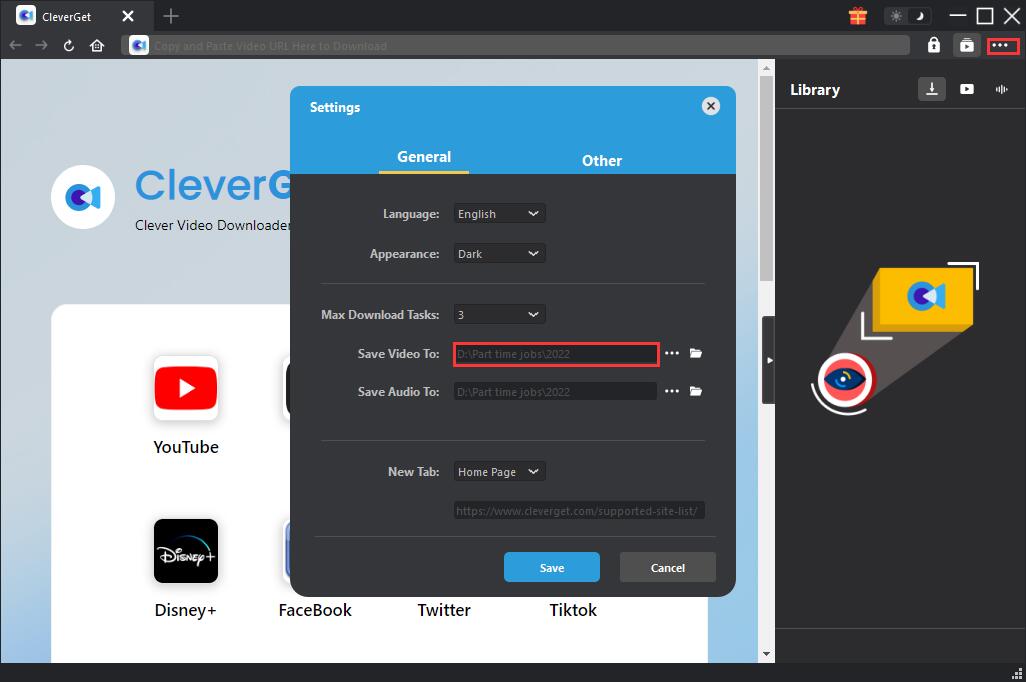This screenshot has height=682, width=1026.
Task: Click the Save Video To path field
Action: coord(555,353)
